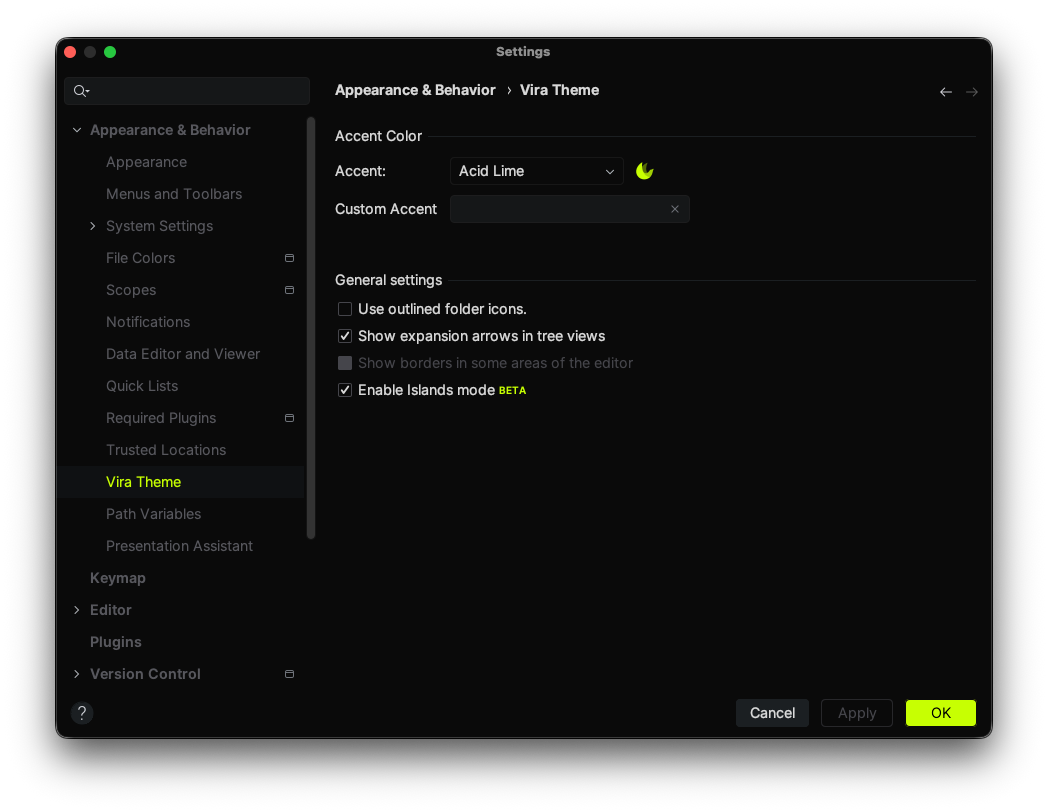Open Data Editor and Viewer settings
1048x812 pixels.
click(182, 354)
